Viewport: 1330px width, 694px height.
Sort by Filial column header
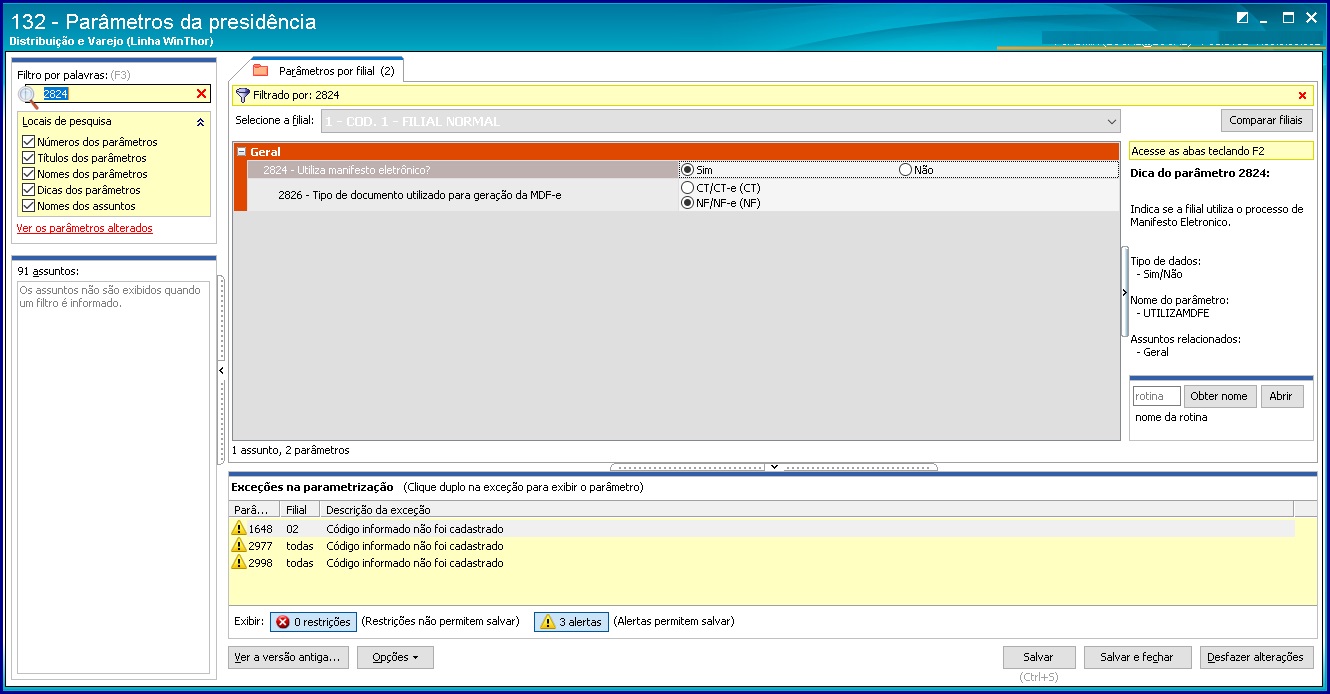(x=301, y=510)
